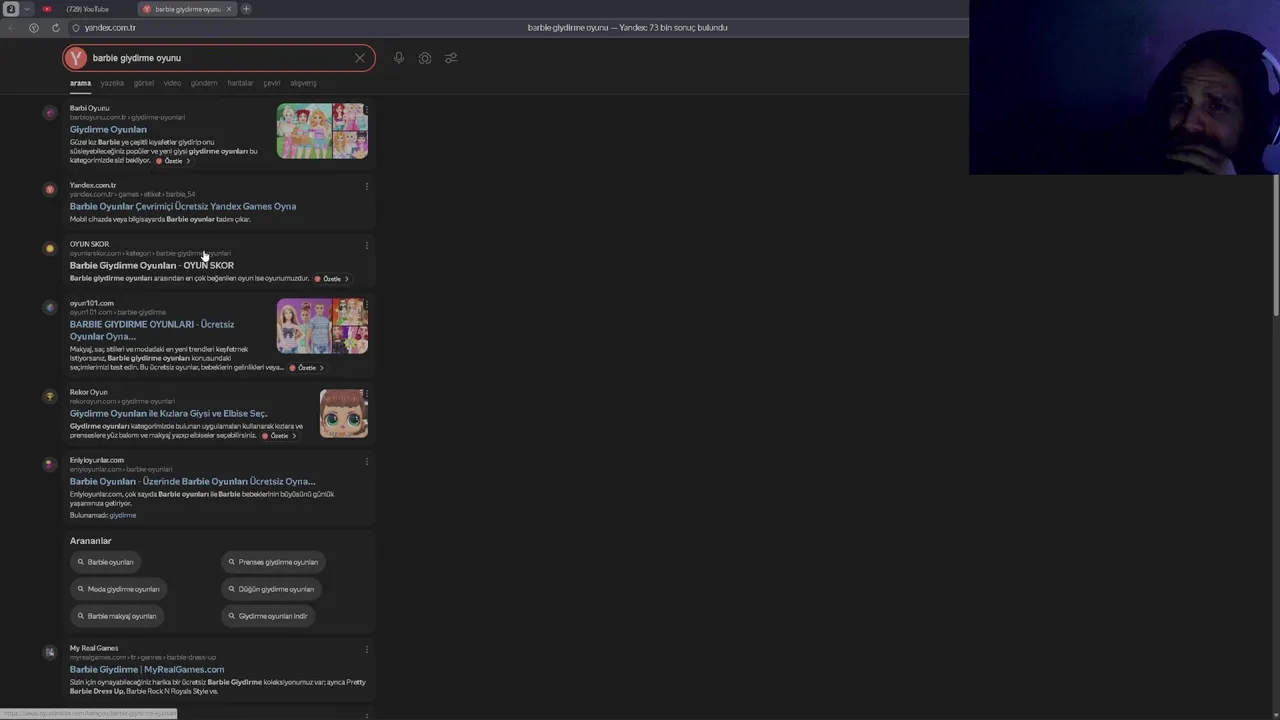Click the oyun101.com favicon
This screenshot has height=720, width=1280.
pos(50,307)
